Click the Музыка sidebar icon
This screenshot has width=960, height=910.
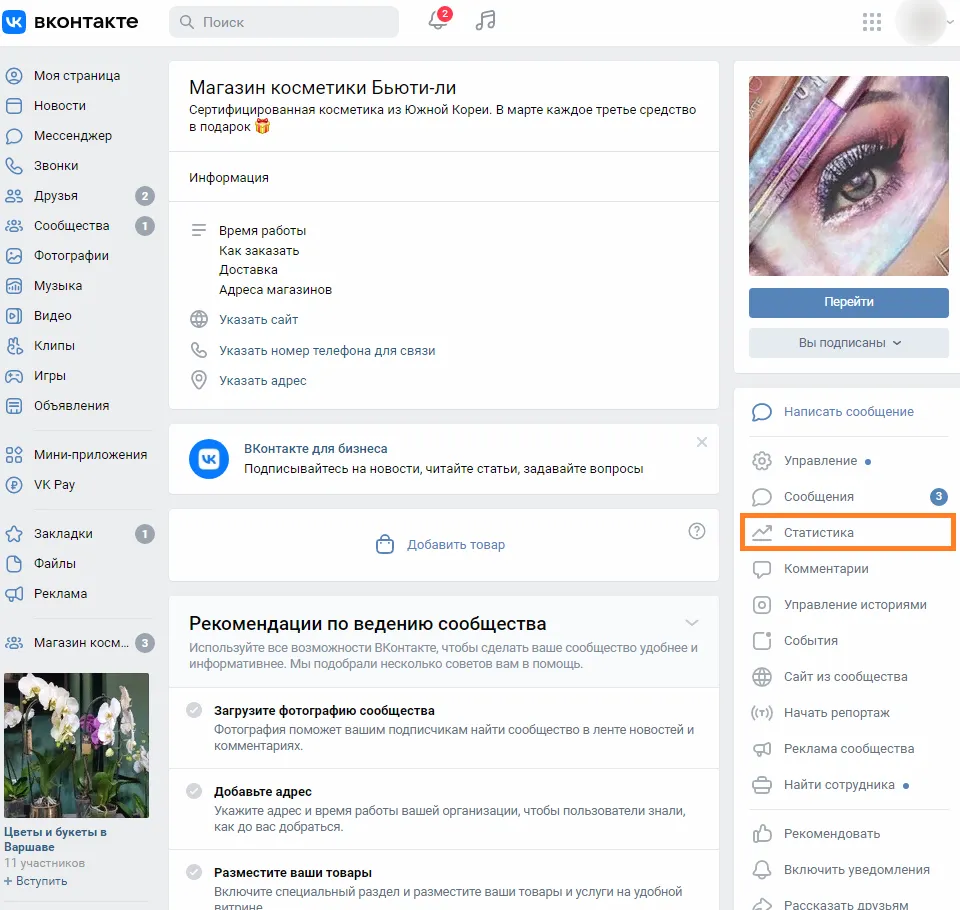pyautogui.click(x=14, y=286)
